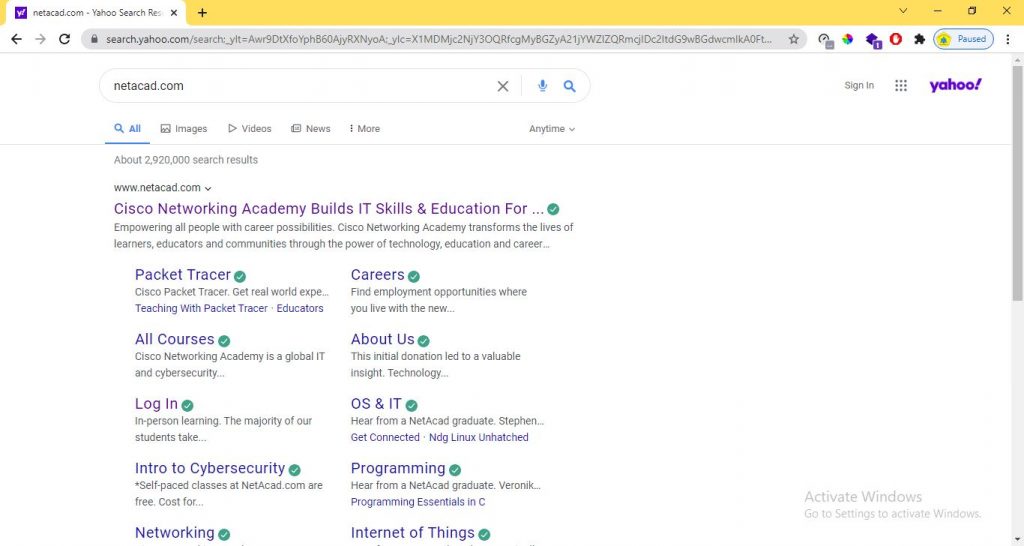Open Cisco Networking Academy Builds IT Skills result
The height and width of the screenshot is (546, 1024).
coord(328,208)
